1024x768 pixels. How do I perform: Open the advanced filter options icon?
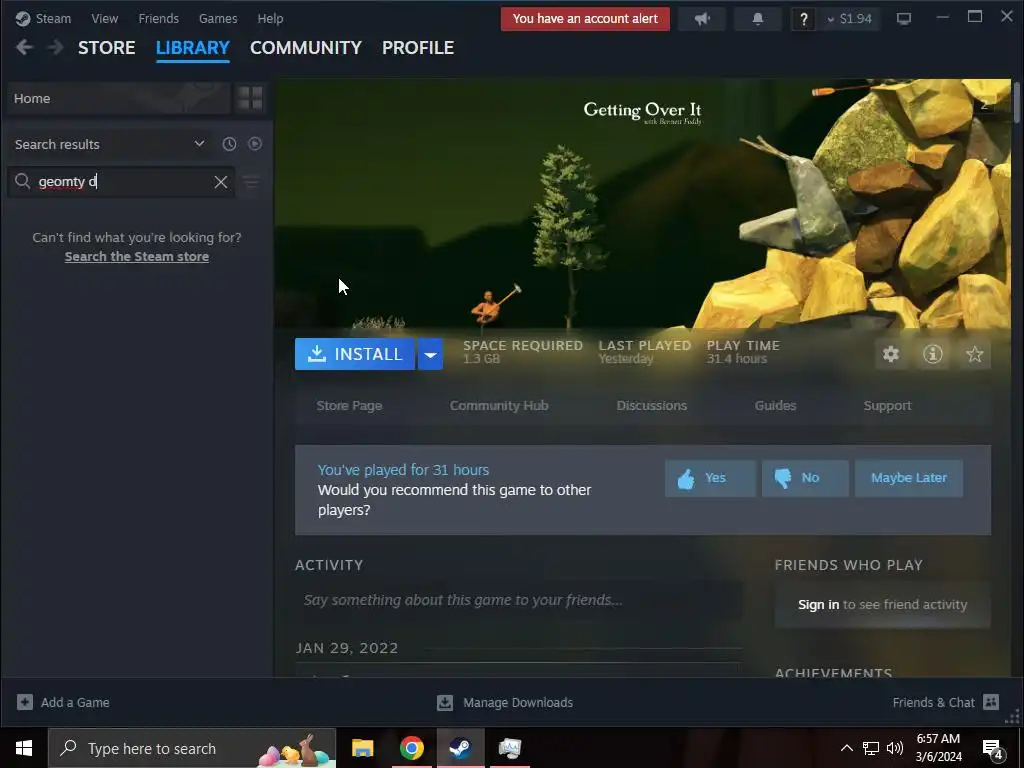pyautogui.click(x=251, y=182)
